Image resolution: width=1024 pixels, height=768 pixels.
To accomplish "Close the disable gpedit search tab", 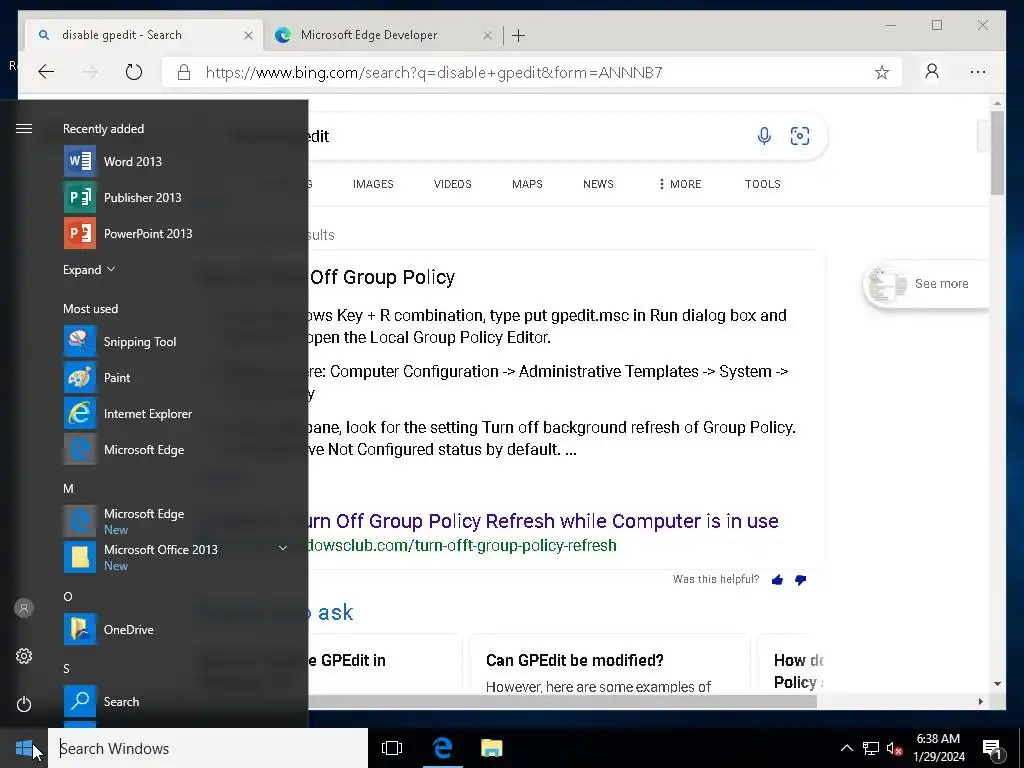I will coord(248,35).
